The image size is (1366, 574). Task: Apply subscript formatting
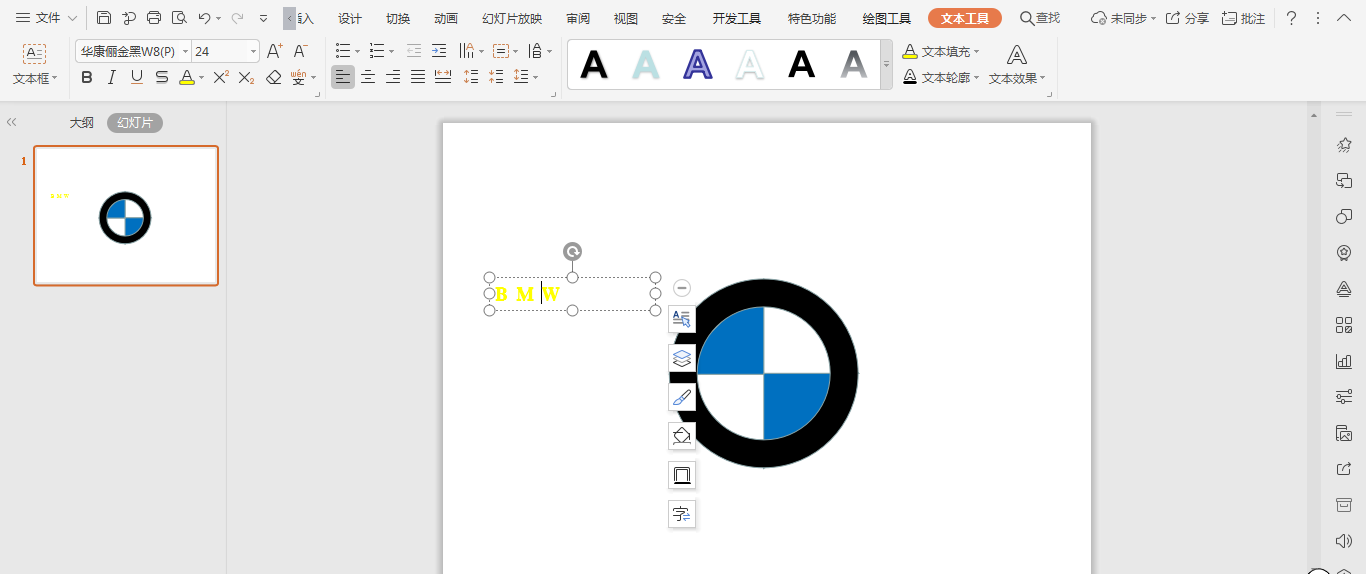[246, 77]
